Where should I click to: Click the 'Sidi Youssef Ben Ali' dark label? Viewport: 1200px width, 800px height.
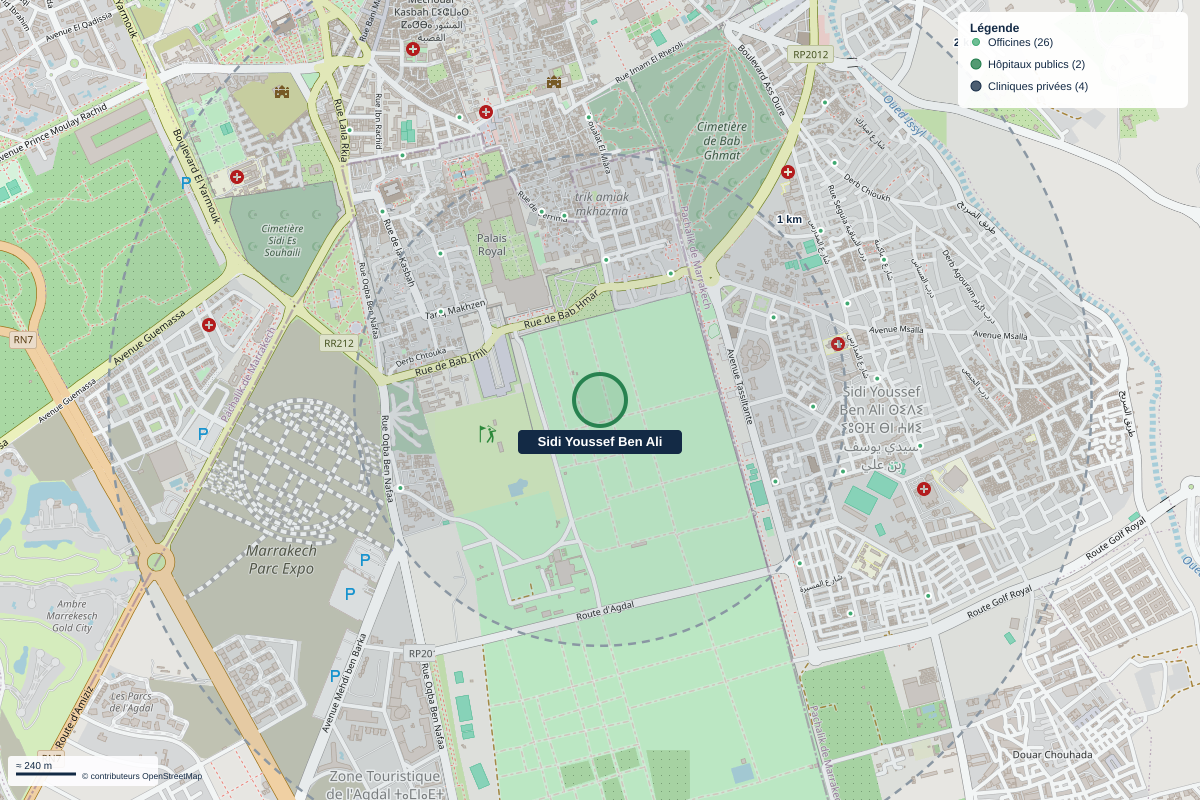coord(600,442)
